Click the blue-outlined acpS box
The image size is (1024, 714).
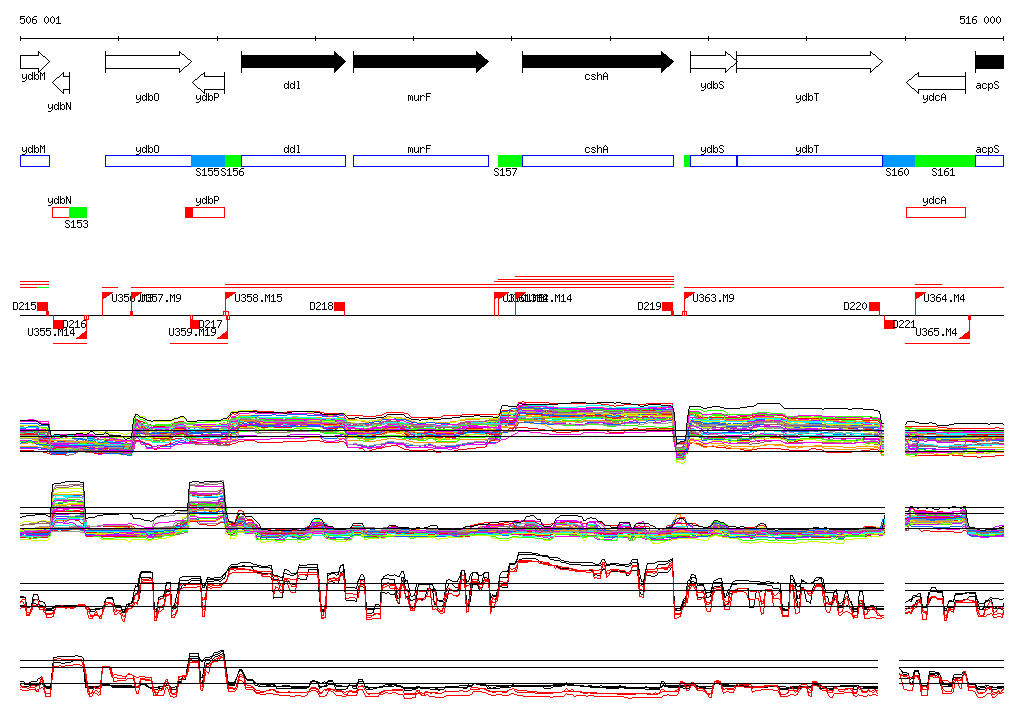[989, 161]
